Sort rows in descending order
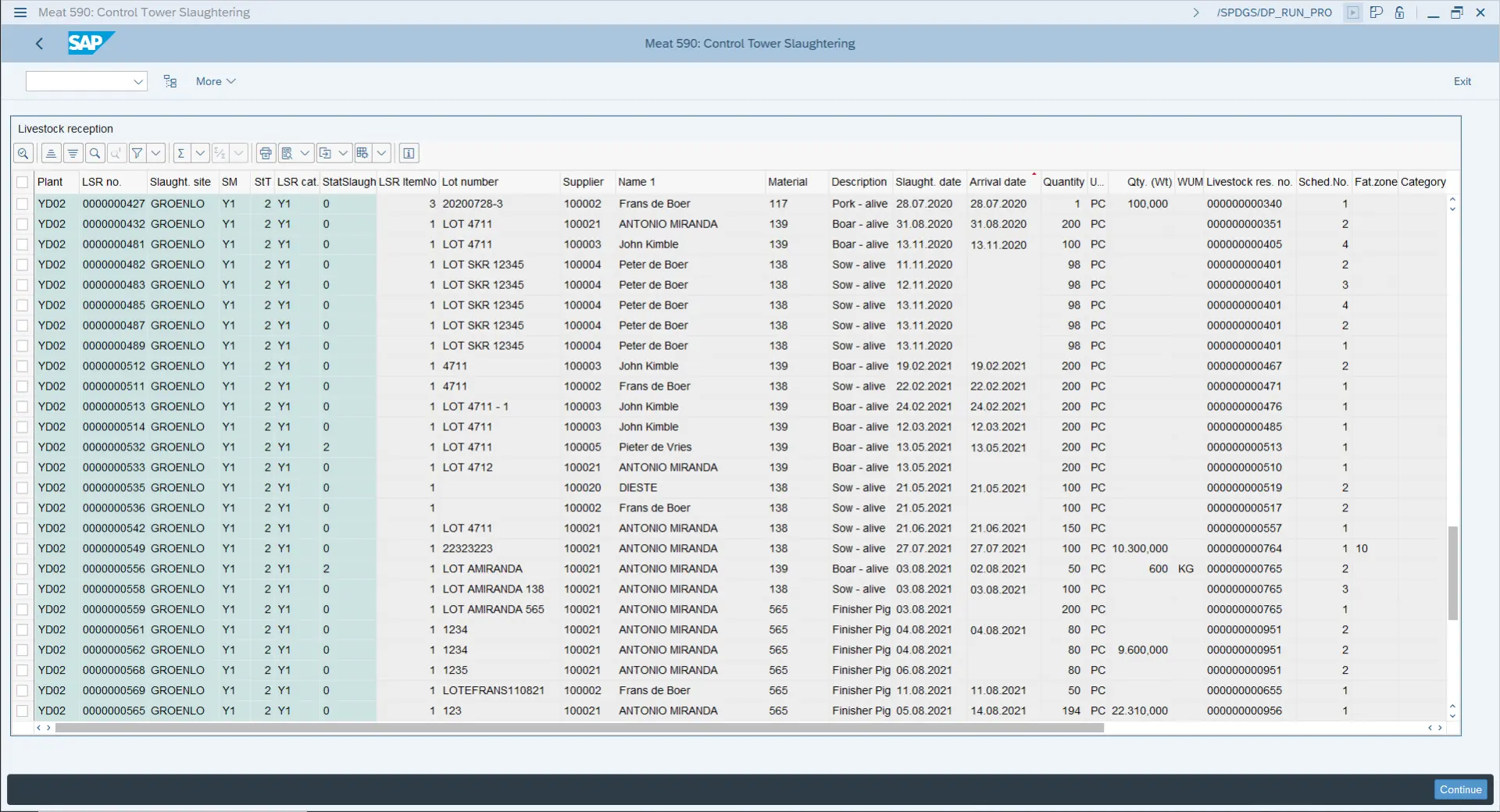This screenshot has width=1500, height=812. point(73,153)
